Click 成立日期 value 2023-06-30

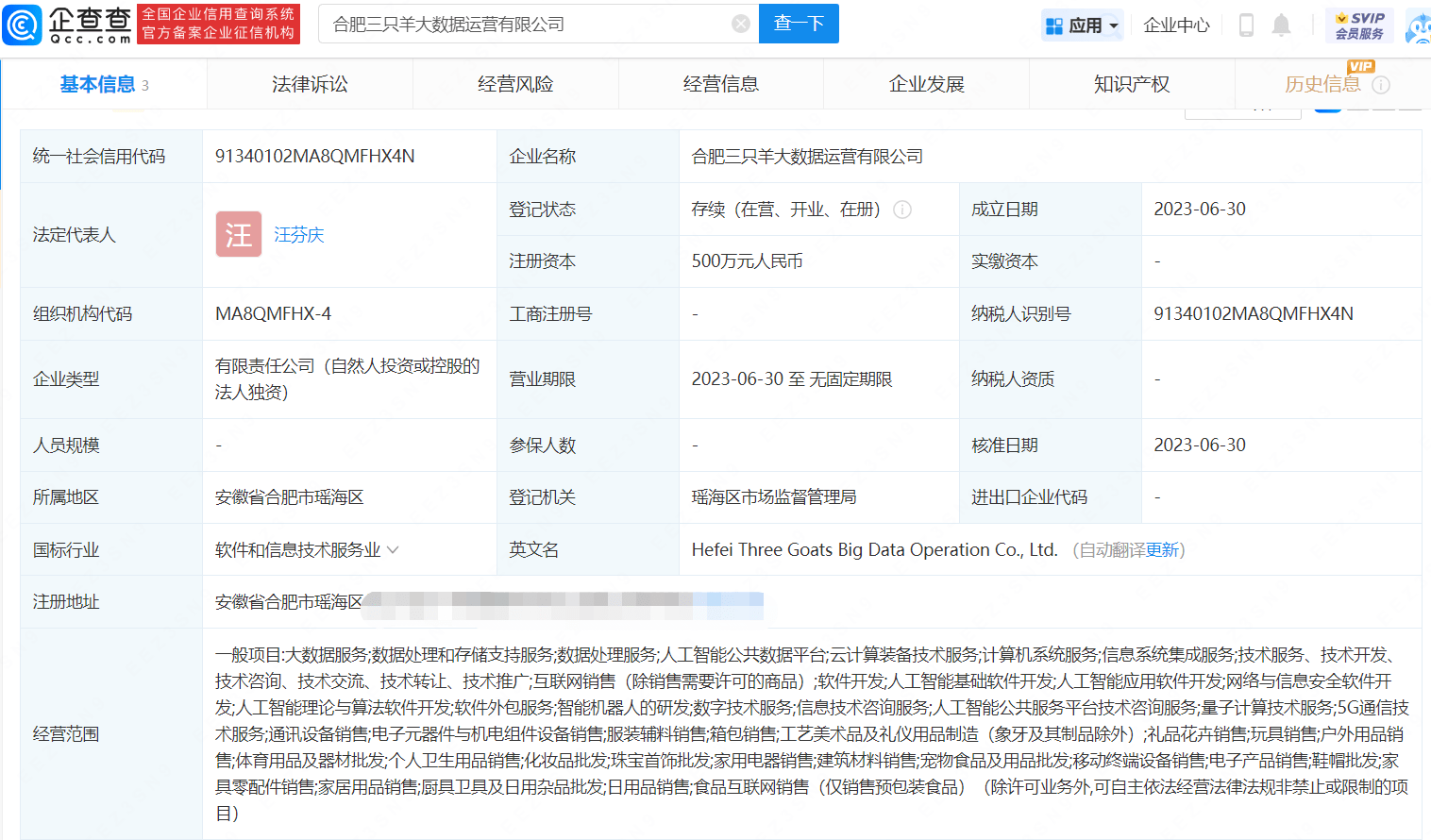coord(1200,210)
